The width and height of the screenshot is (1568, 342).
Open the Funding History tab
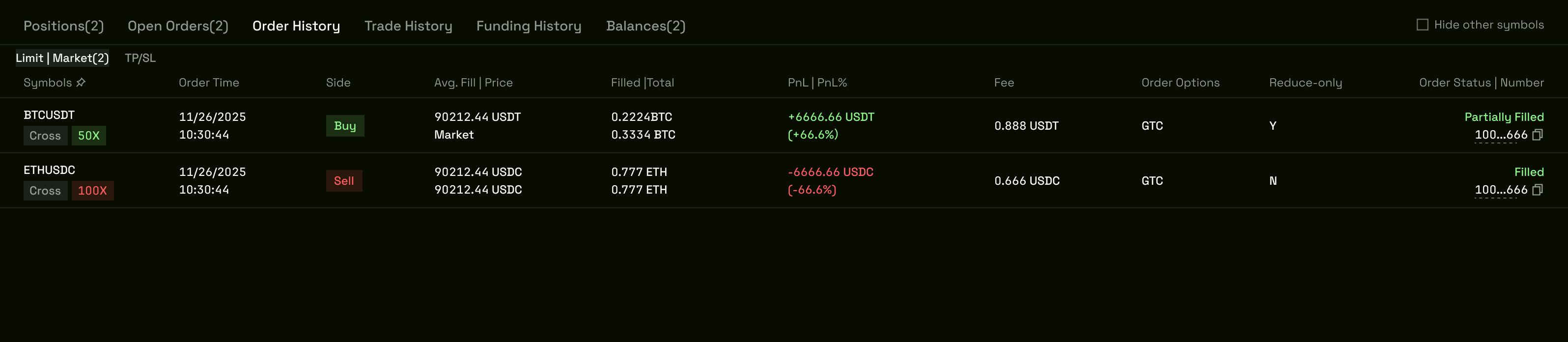(529, 26)
